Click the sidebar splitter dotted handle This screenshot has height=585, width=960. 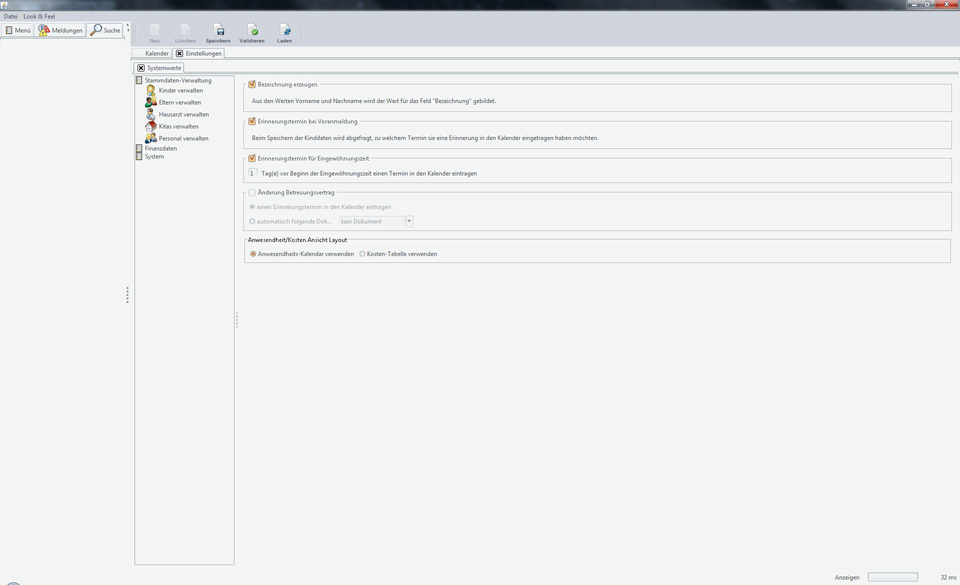click(127, 295)
